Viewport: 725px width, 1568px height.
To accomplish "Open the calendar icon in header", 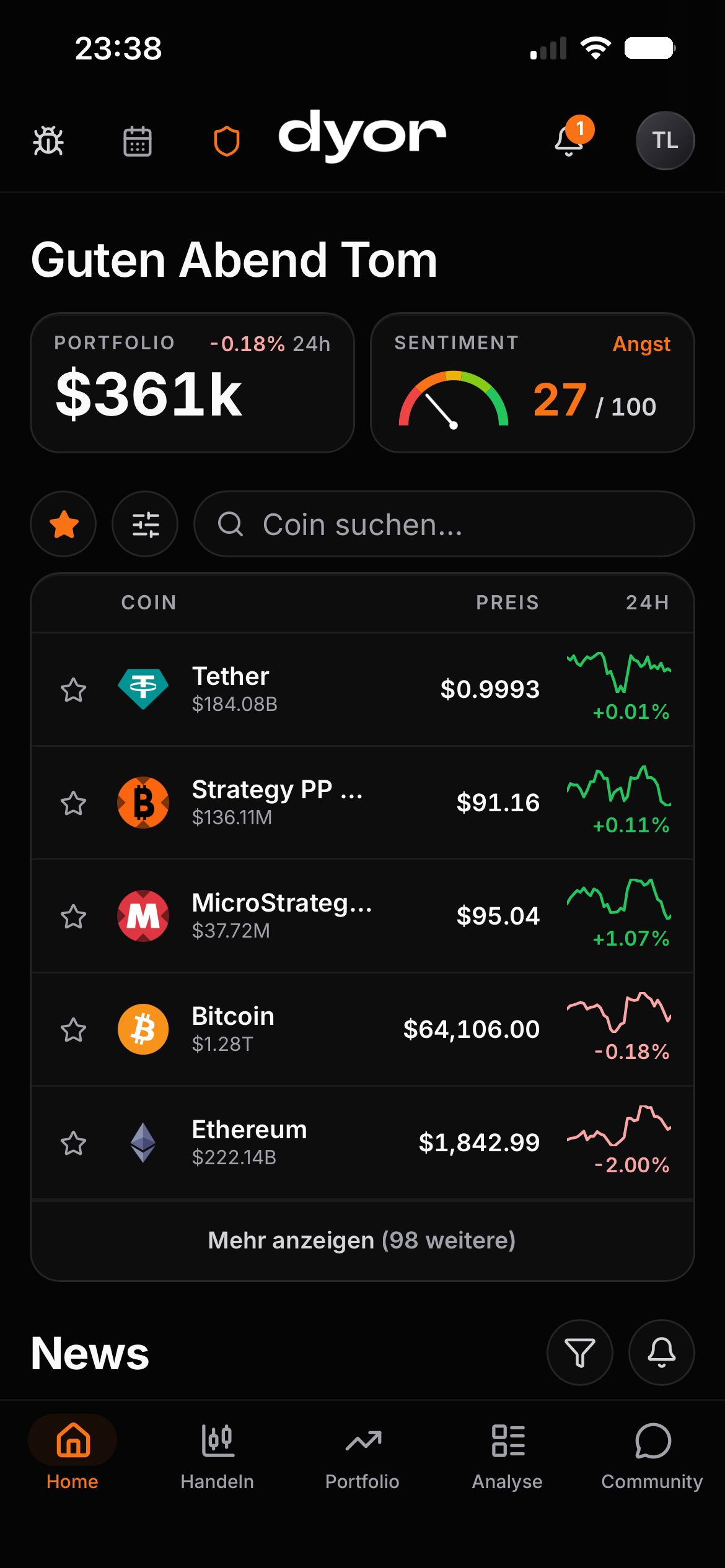I will 138,141.
